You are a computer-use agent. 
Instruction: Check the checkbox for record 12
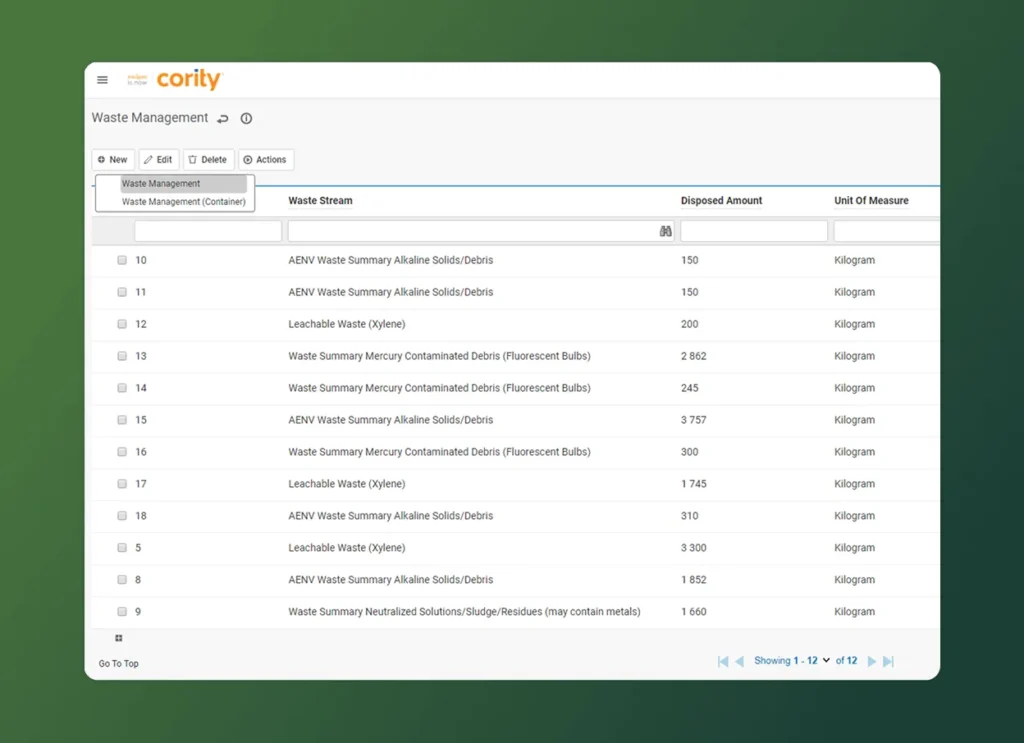[x=122, y=324]
